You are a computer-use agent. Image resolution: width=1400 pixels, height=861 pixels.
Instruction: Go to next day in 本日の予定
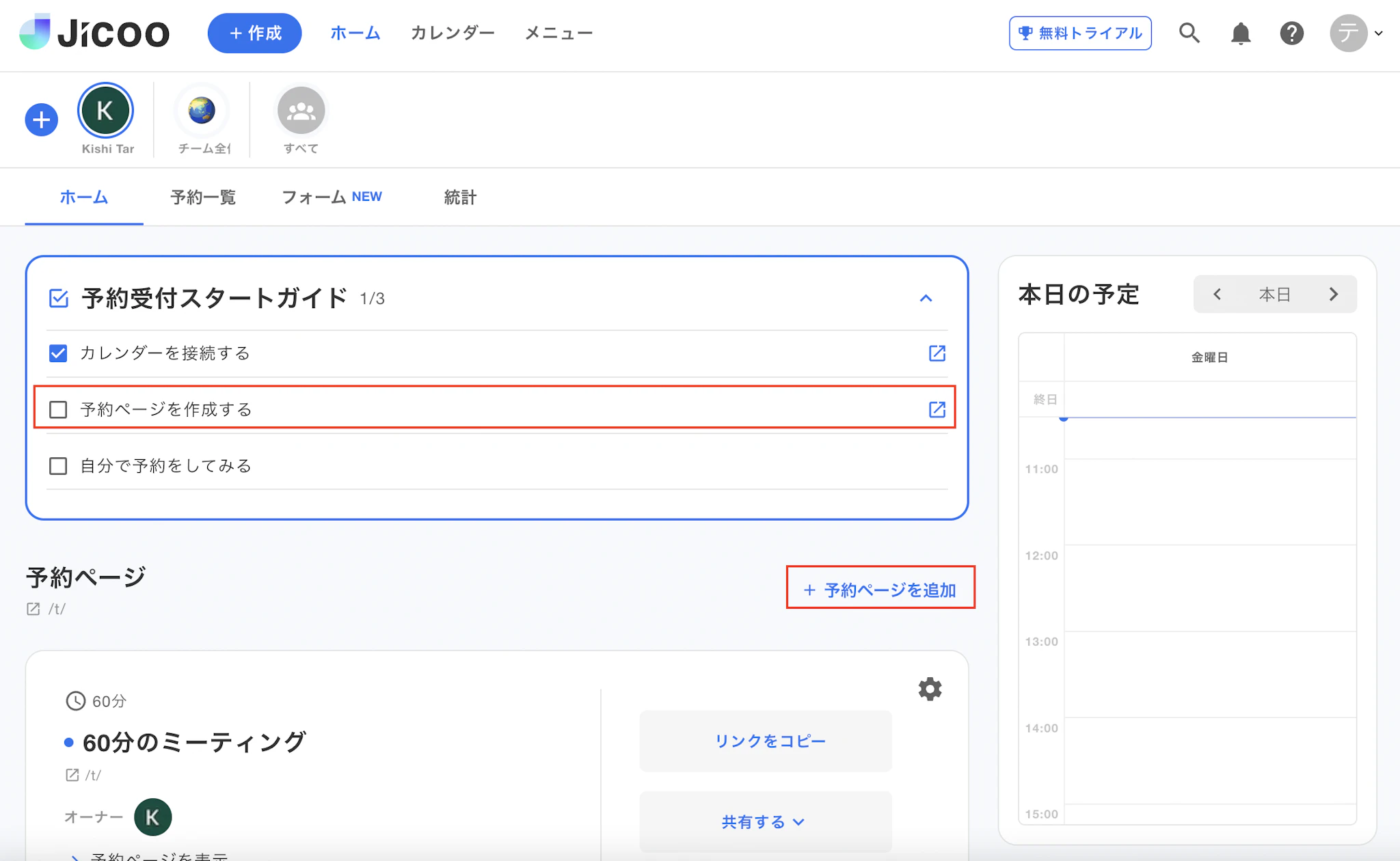pyautogui.click(x=1333, y=295)
